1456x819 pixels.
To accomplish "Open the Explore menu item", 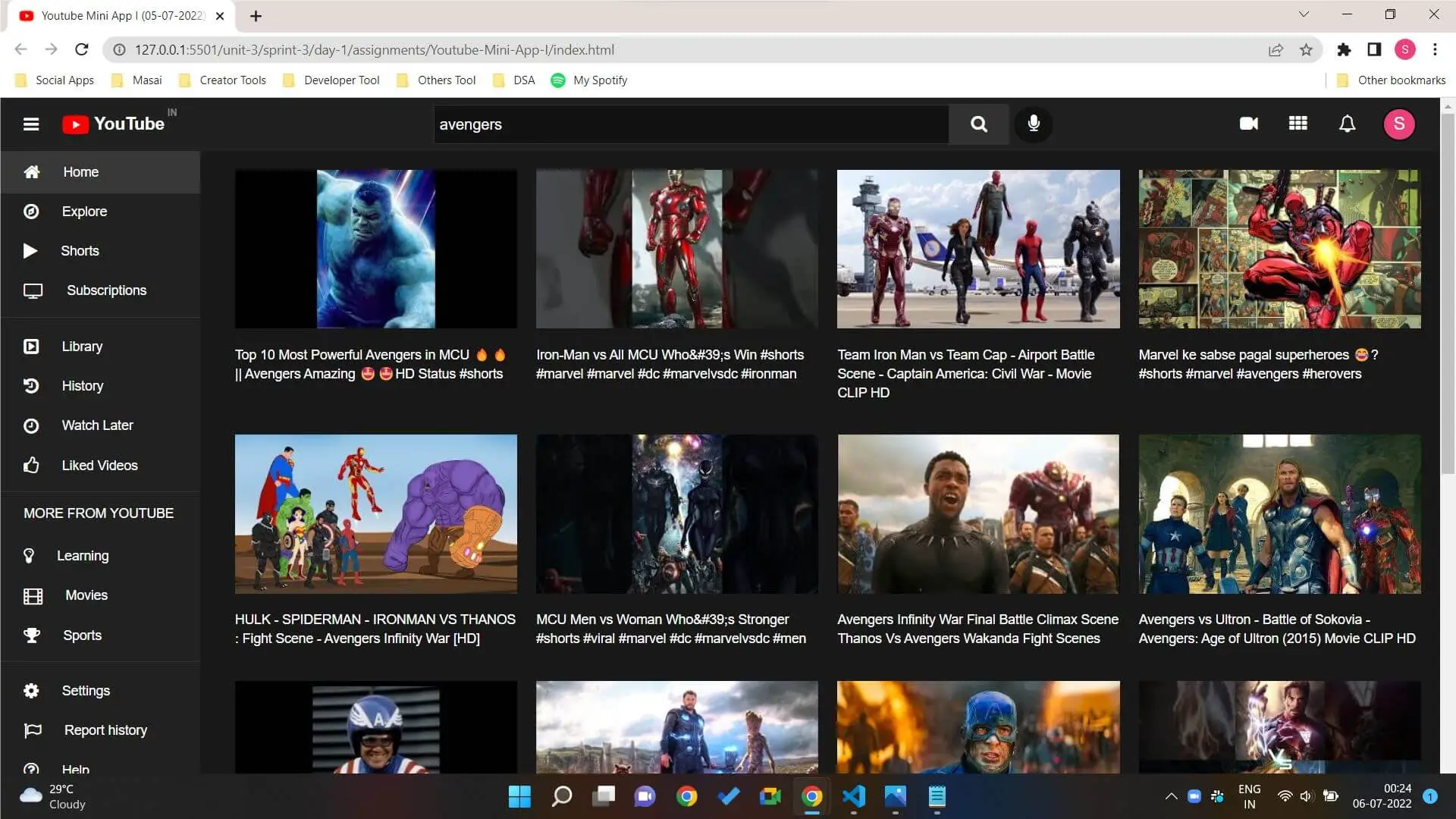I will pyautogui.click(x=100, y=212).
